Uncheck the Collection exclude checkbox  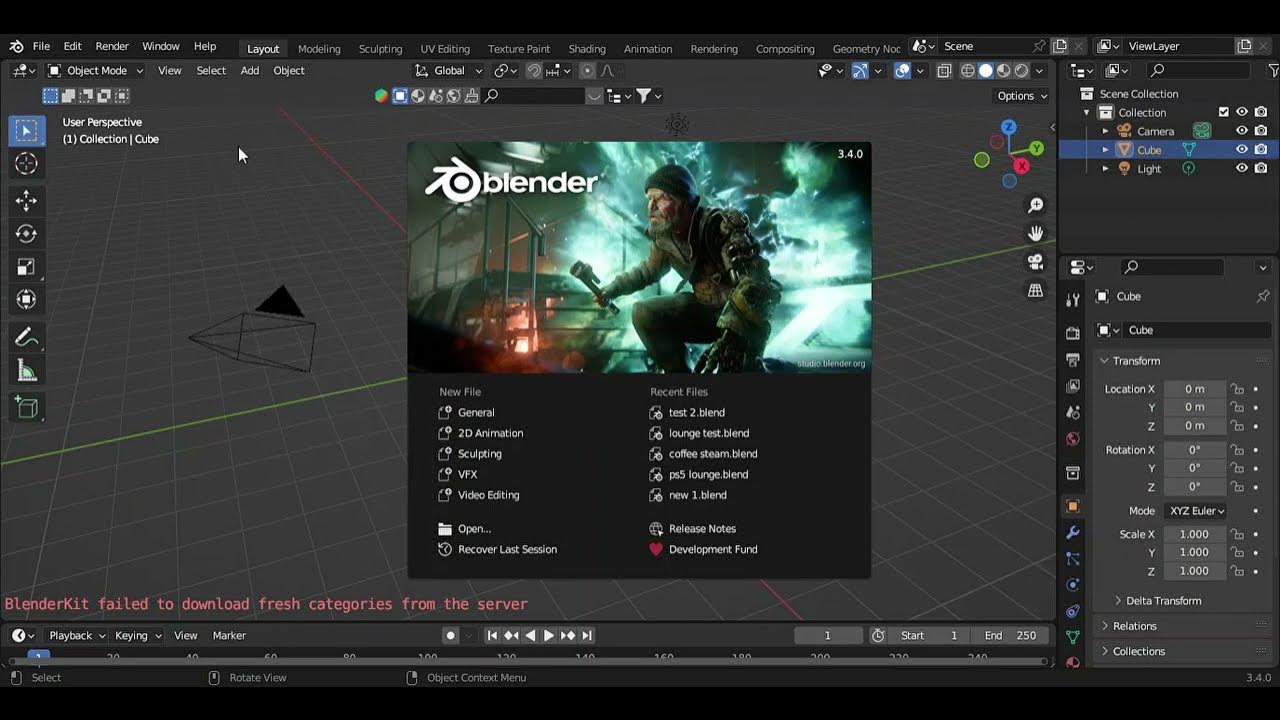click(1223, 112)
